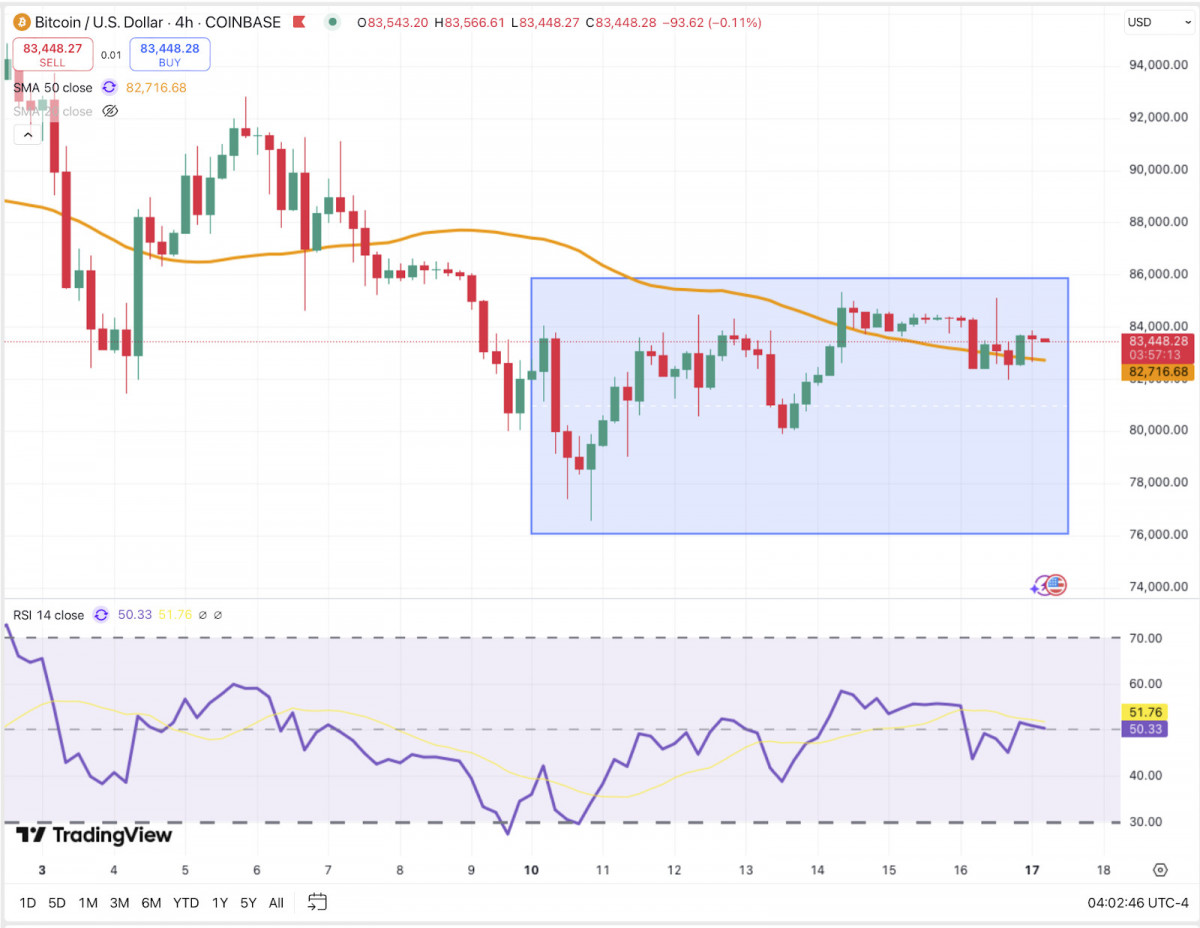1200x928 pixels.
Task: Select the 6M time range
Action: tap(151, 903)
